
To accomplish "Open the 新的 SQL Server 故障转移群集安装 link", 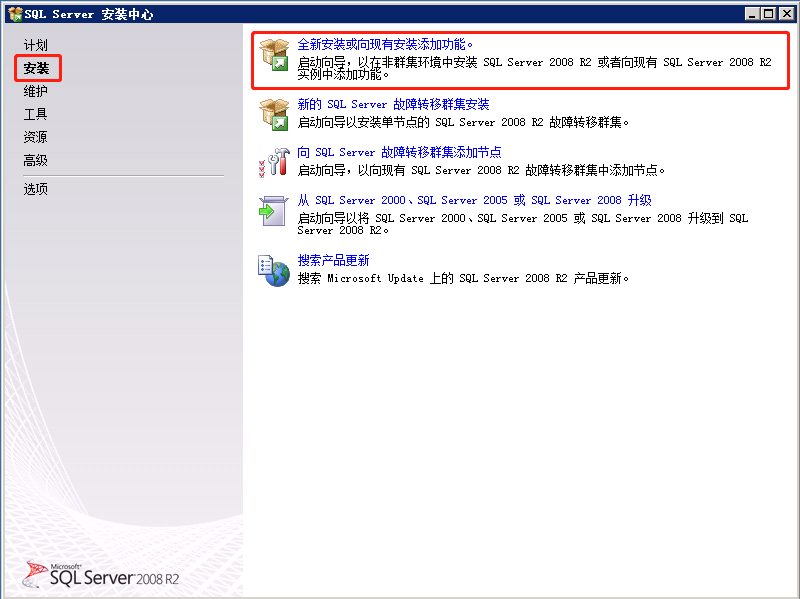I will point(394,103).
